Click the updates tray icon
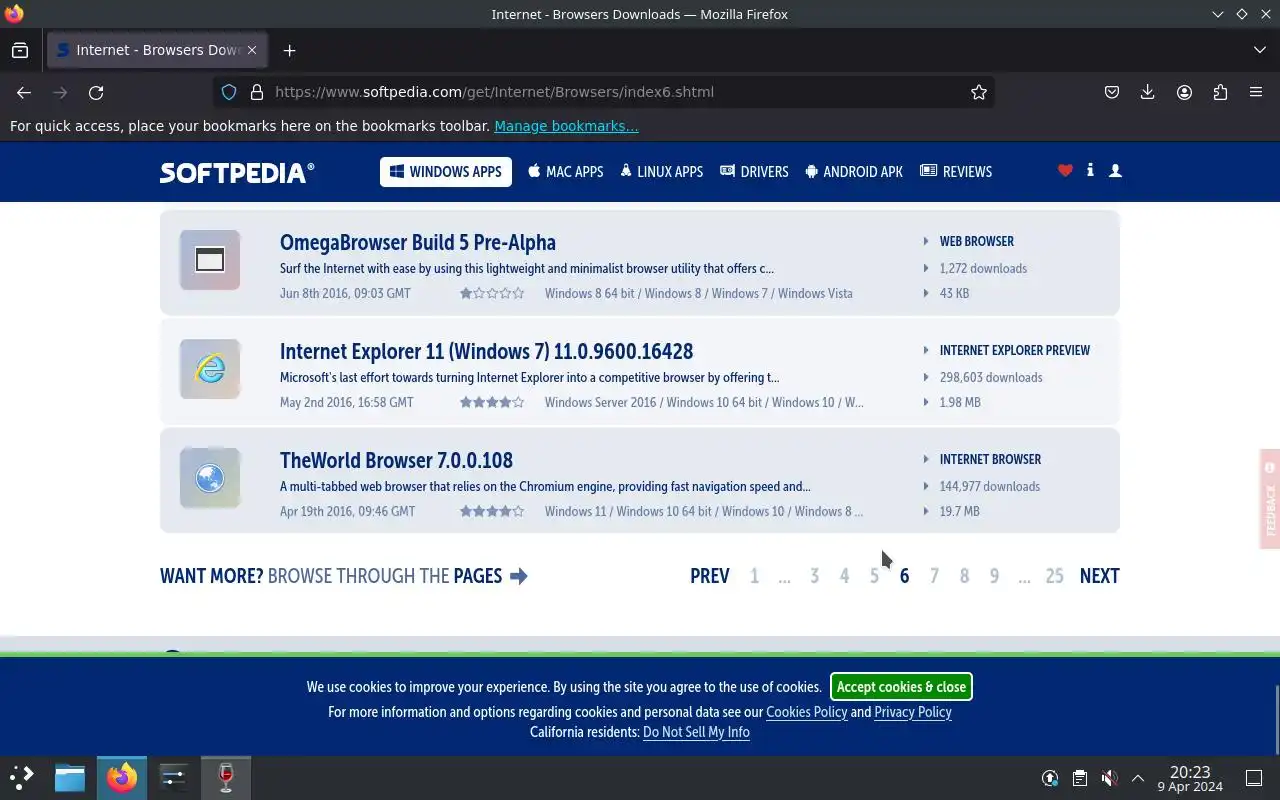The height and width of the screenshot is (800, 1280). coord(1050,778)
